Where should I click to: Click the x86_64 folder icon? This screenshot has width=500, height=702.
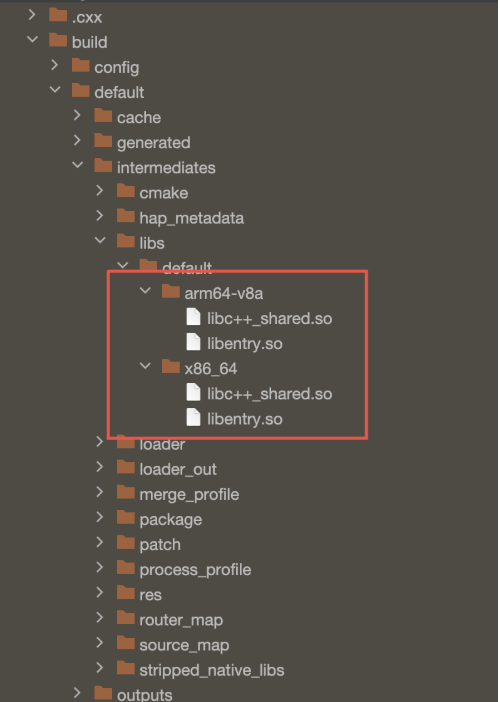171,367
